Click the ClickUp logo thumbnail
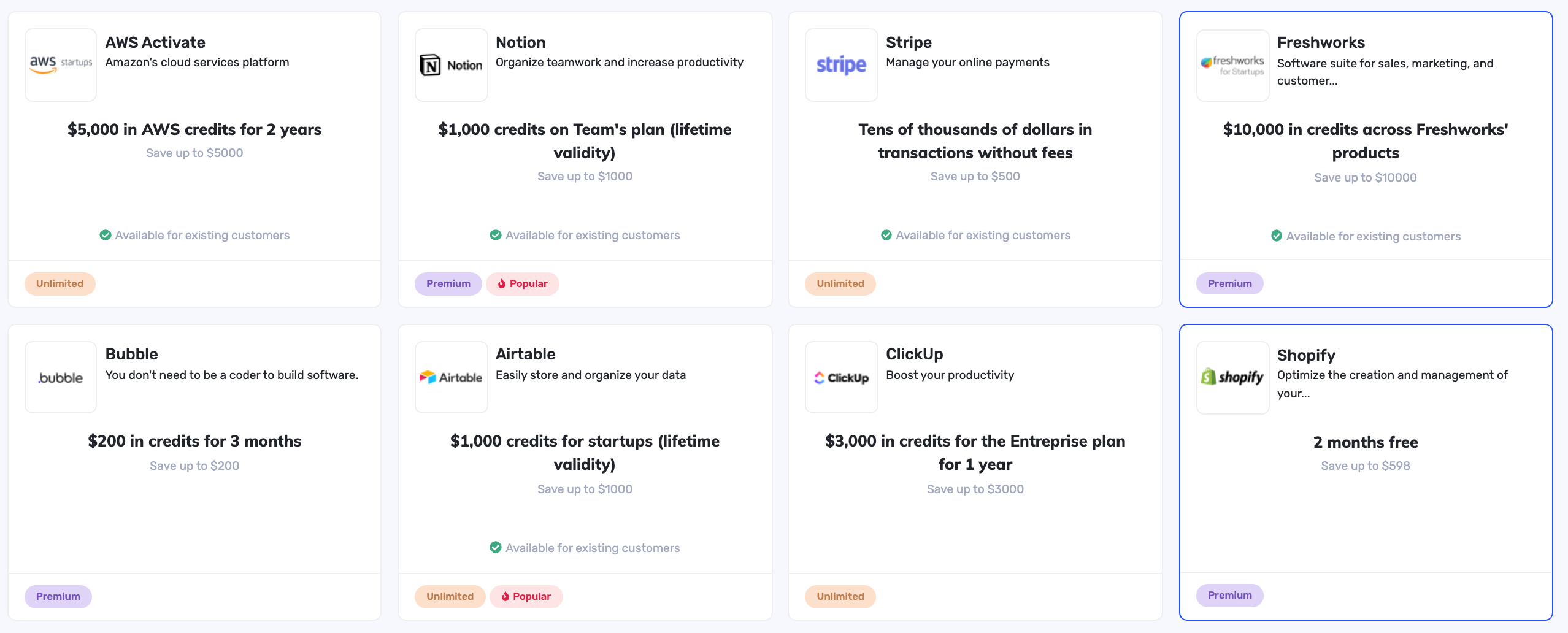Viewport: 1568px width, 633px height. coord(842,377)
